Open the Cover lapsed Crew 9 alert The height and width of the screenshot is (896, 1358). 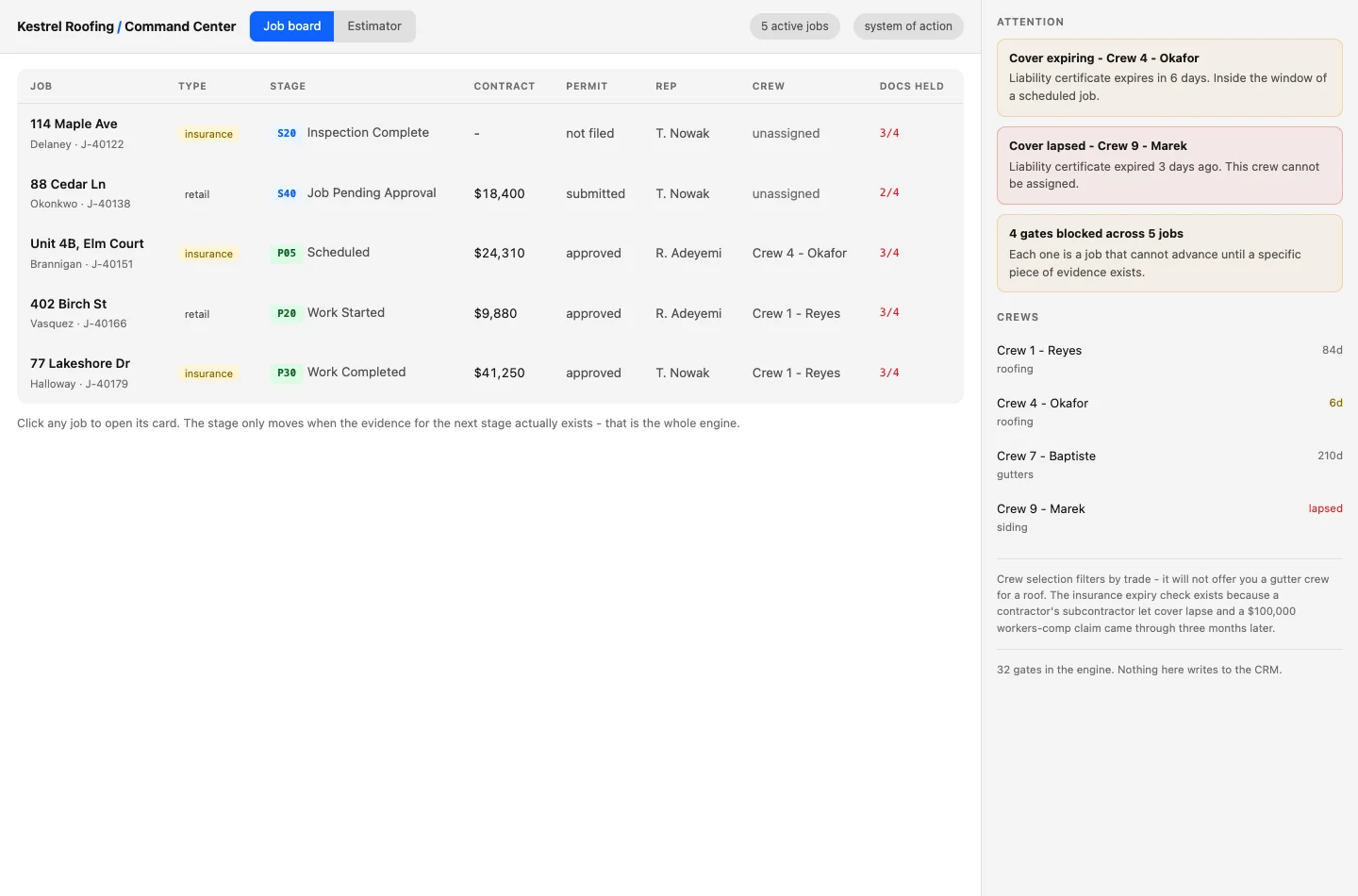point(1169,165)
